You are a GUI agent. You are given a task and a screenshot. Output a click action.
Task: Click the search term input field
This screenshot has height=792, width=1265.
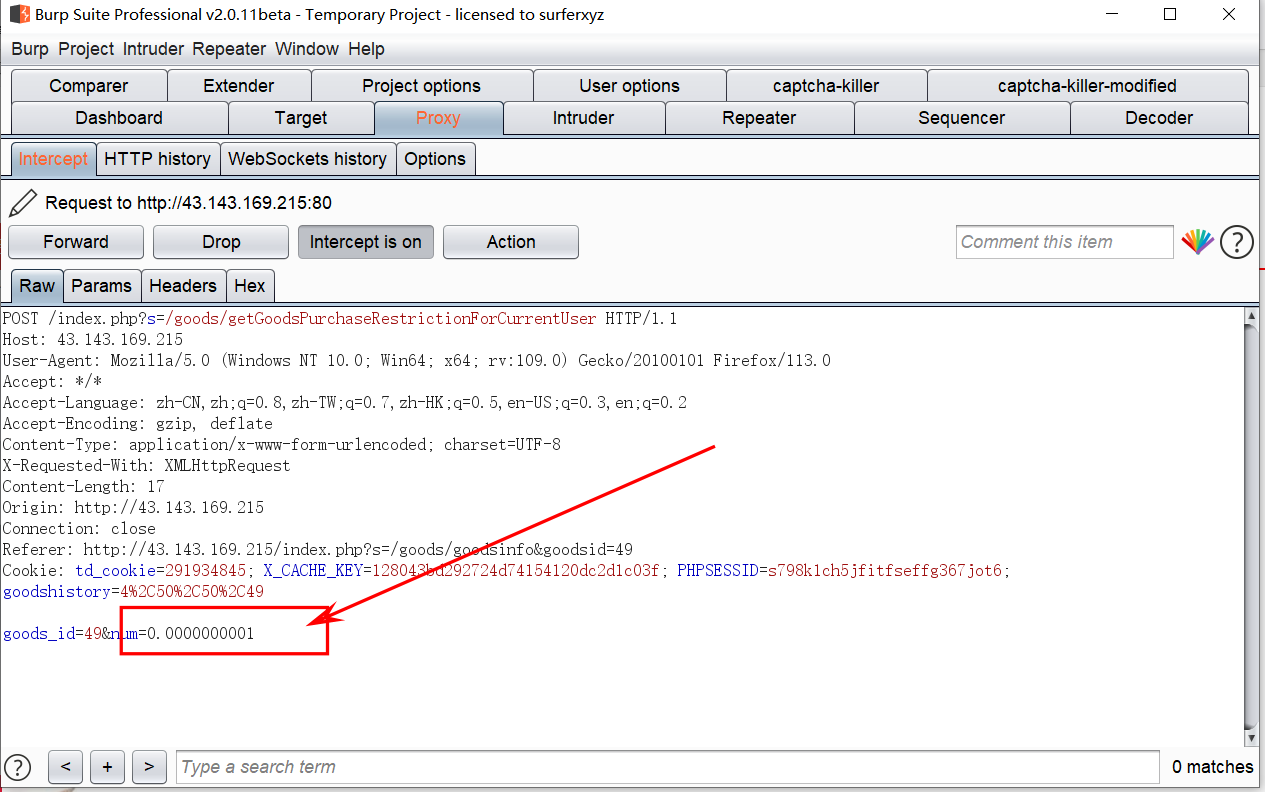668,767
